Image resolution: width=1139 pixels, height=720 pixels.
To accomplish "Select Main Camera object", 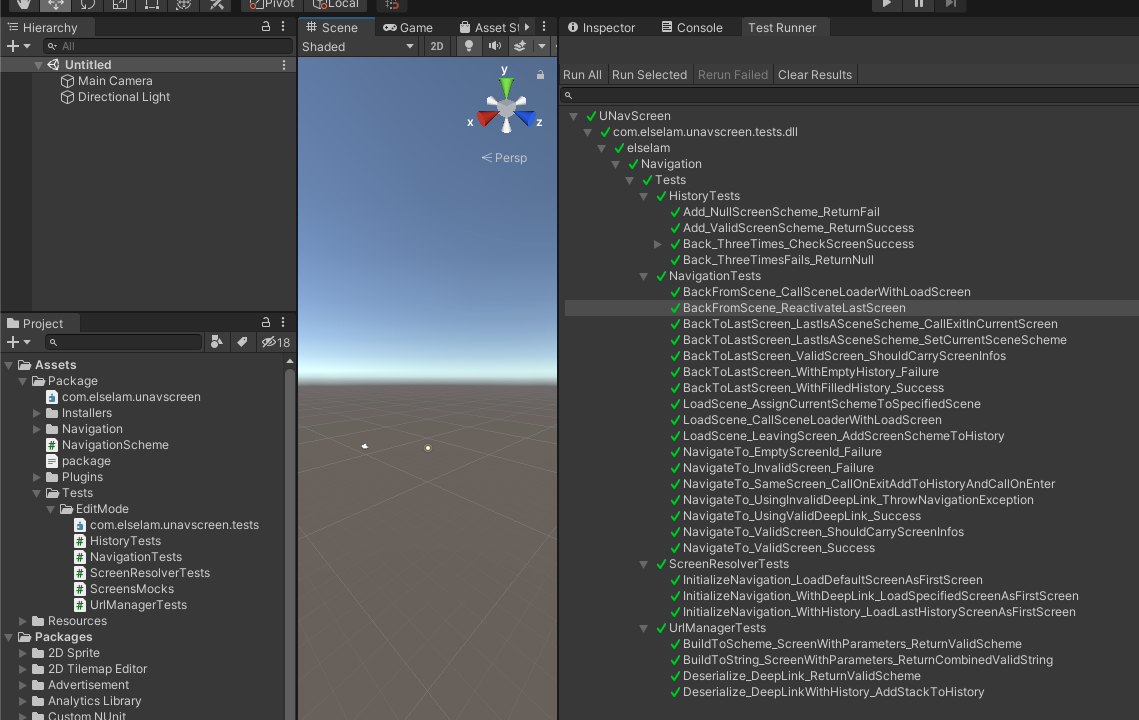I will pyautogui.click(x=115, y=81).
